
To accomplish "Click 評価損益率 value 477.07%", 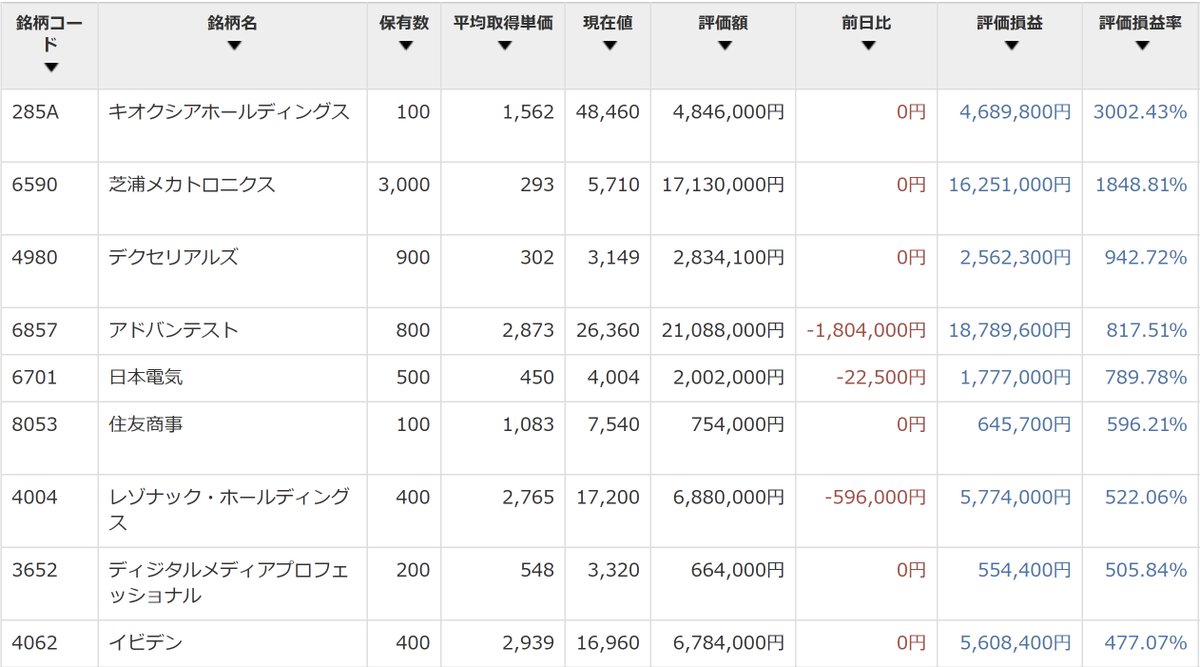I will click(1146, 643).
